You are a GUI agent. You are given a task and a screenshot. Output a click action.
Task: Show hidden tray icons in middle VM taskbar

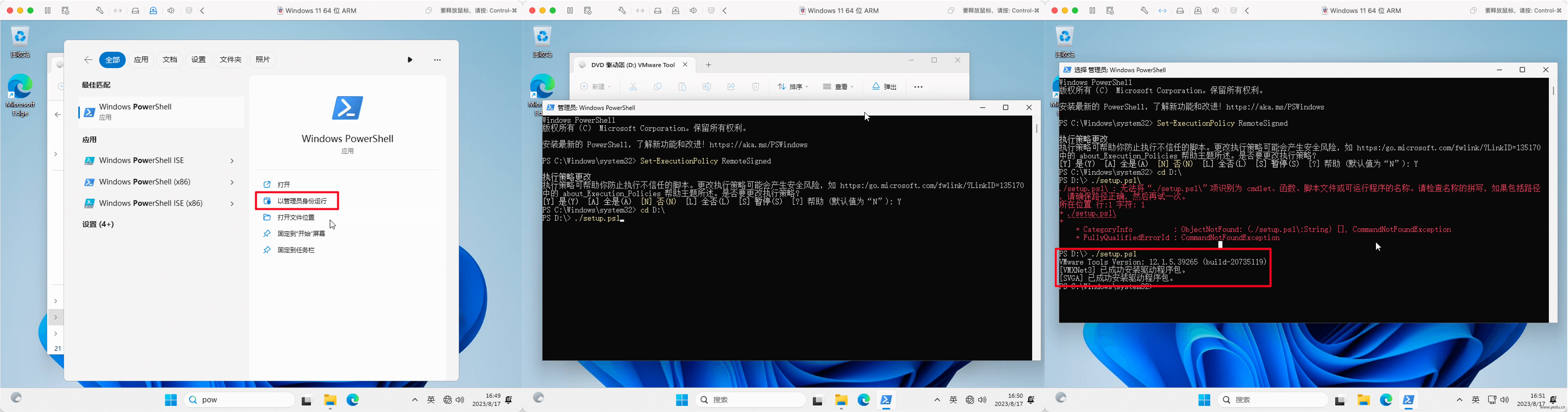(x=937, y=400)
